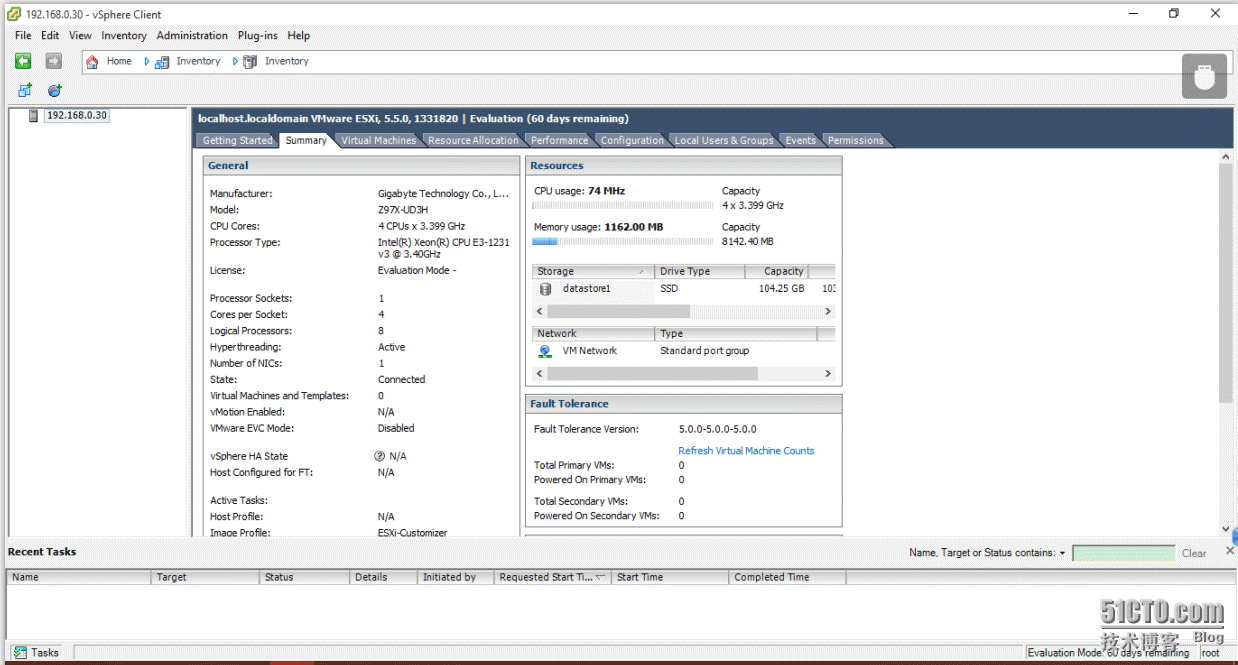Image resolution: width=1238 pixels, height=665 pixels.
Task: Open dropdown arrow before last Inventory breadcrumb
Action: coord(236,62)
